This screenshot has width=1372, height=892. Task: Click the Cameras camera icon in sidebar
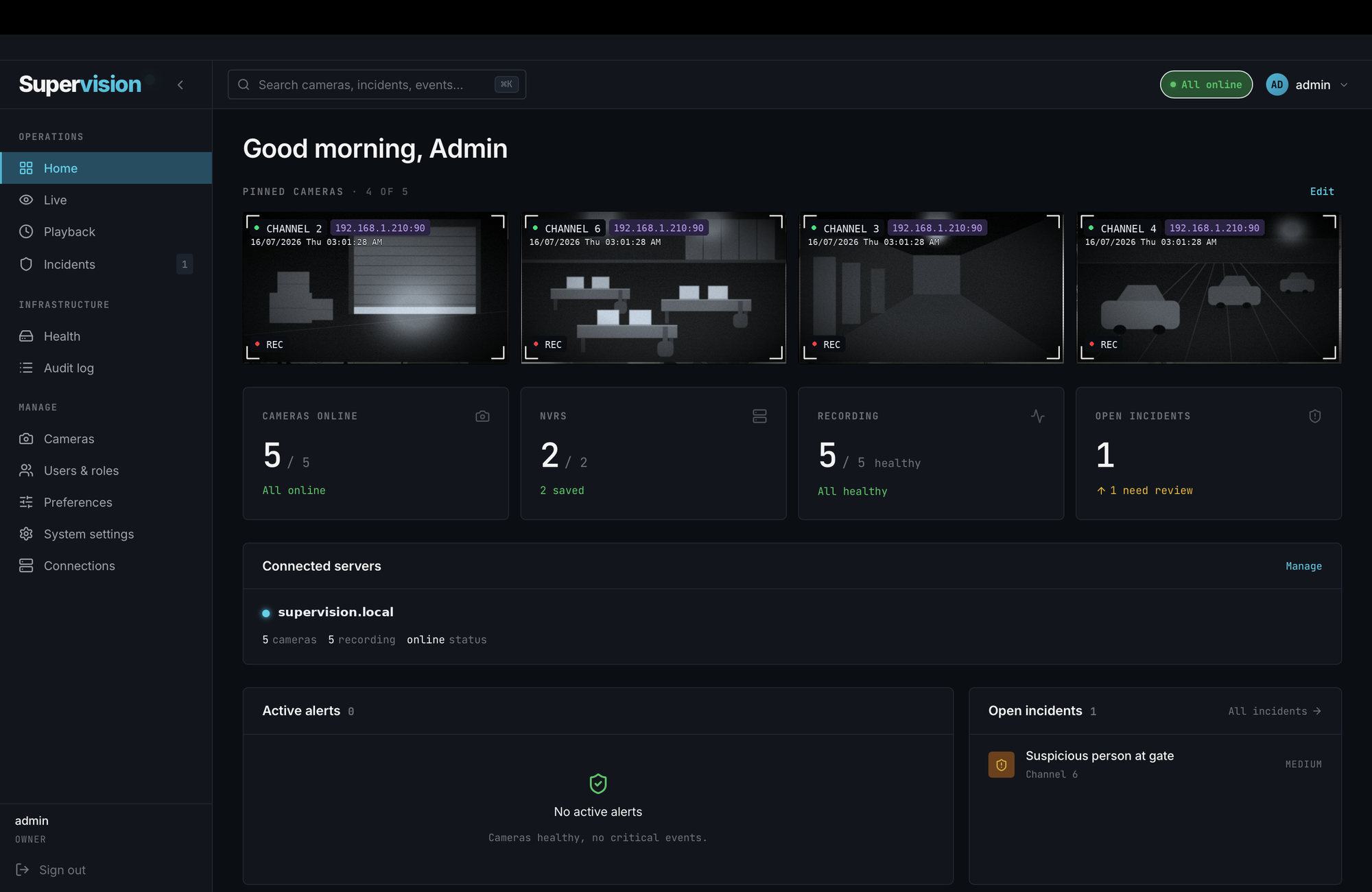pyautogui.click(x=26, y=438)
